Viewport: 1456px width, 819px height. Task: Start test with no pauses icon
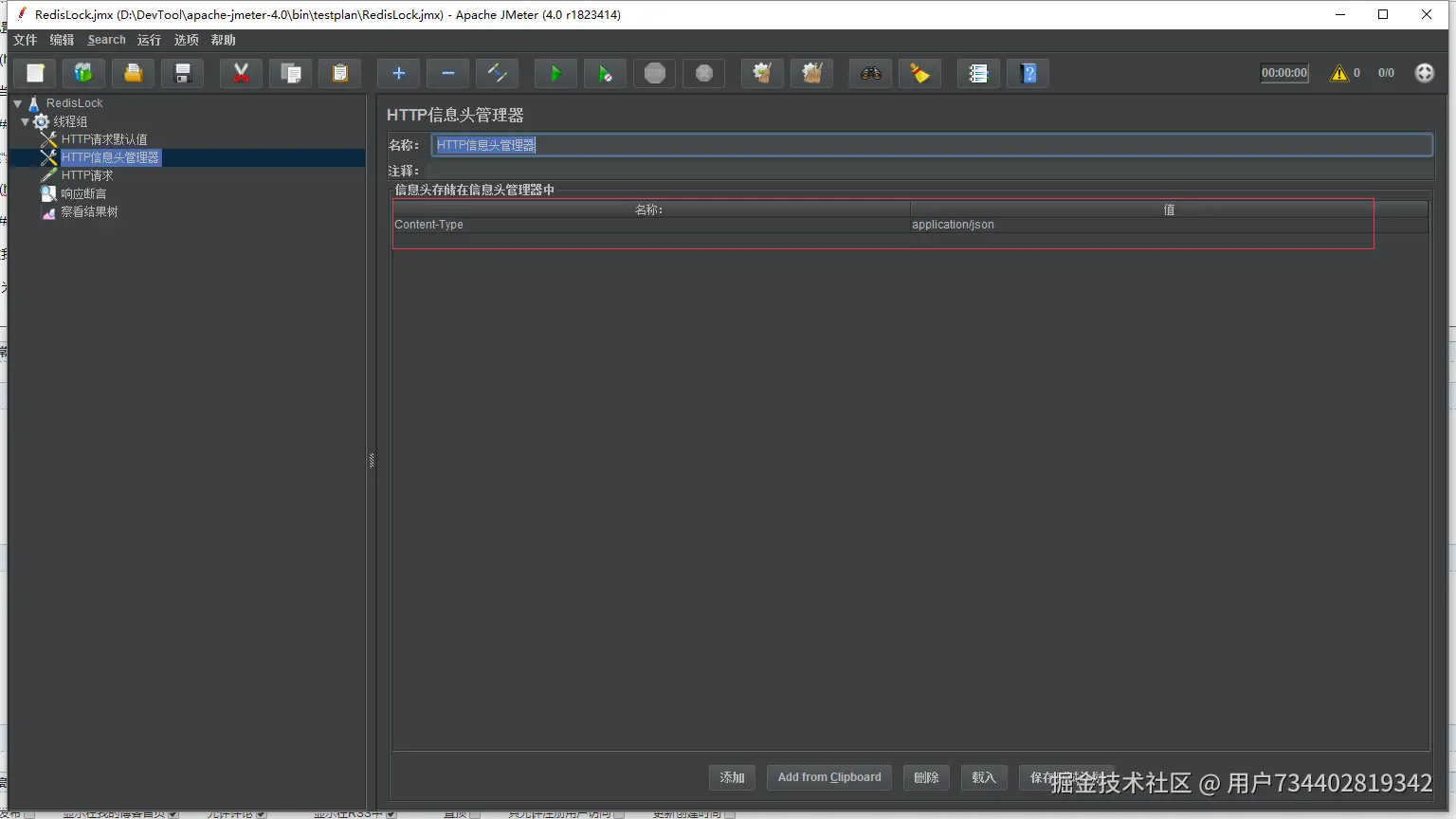tap(605, 73)
